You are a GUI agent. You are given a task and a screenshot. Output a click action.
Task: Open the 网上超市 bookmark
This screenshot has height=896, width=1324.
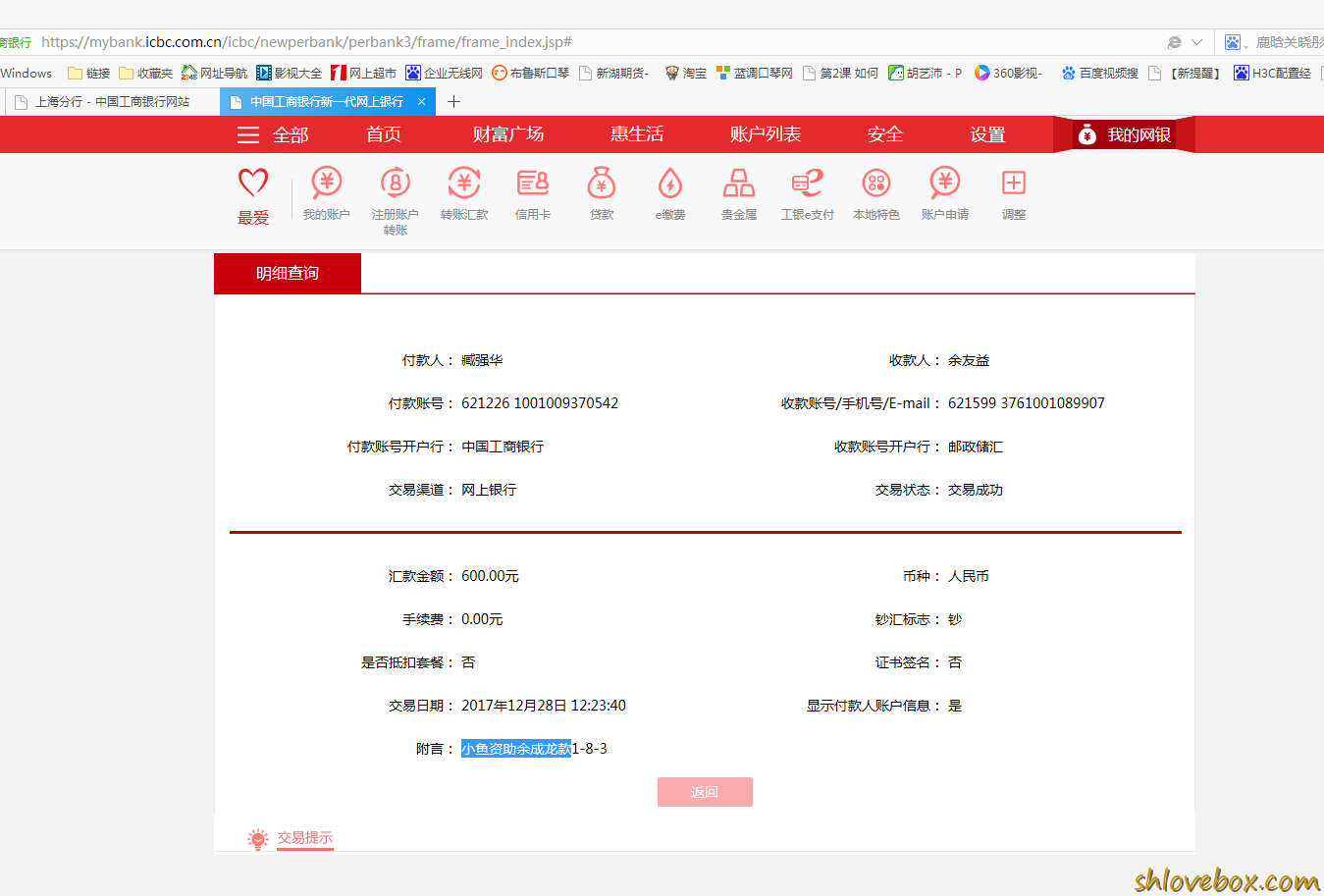click(363, 73)
